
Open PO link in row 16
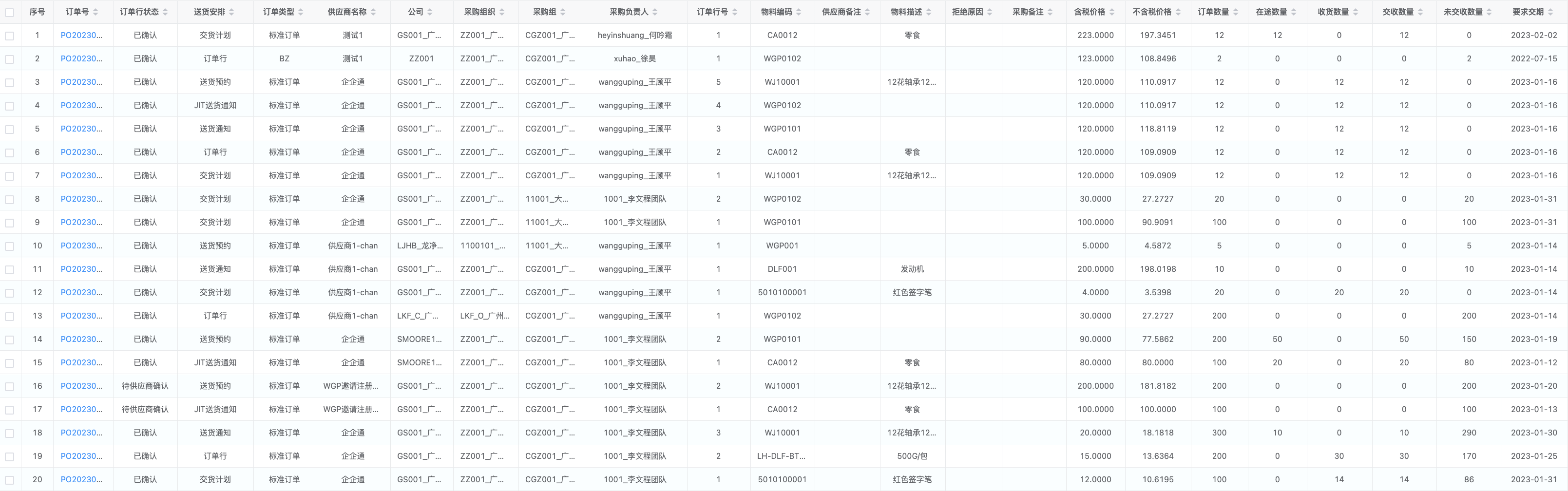81,386
